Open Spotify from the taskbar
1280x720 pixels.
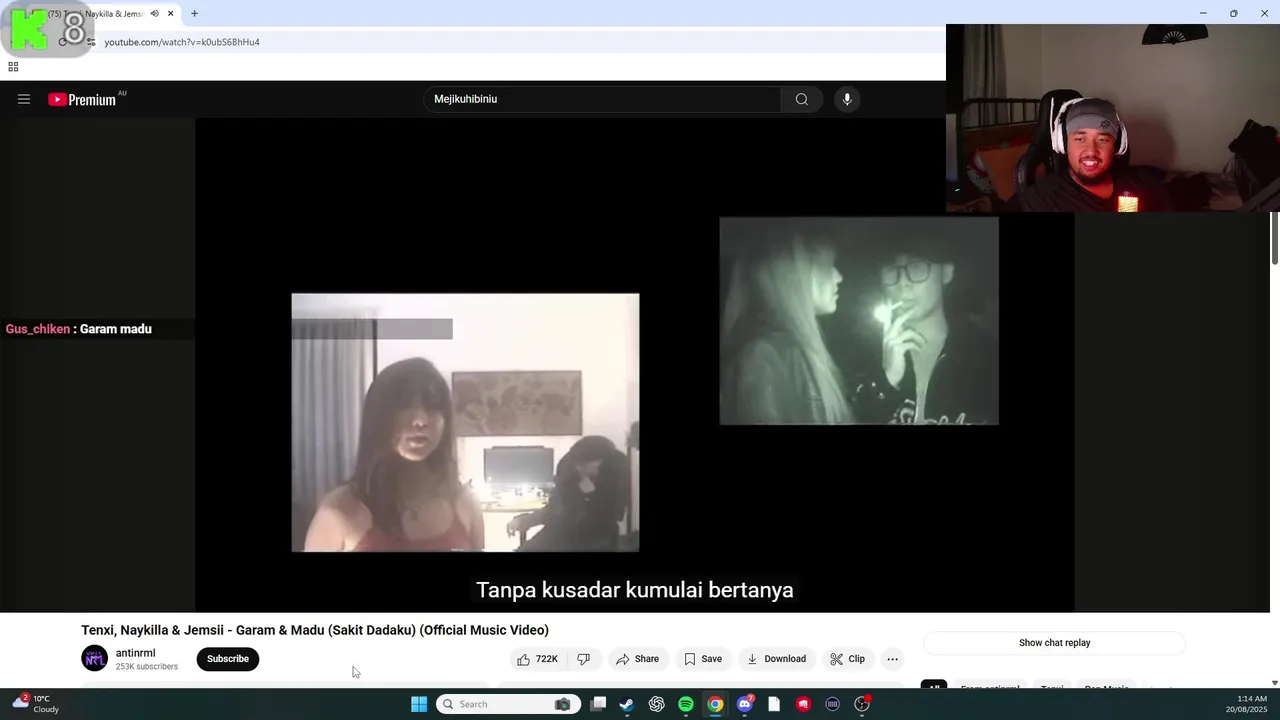685,704
